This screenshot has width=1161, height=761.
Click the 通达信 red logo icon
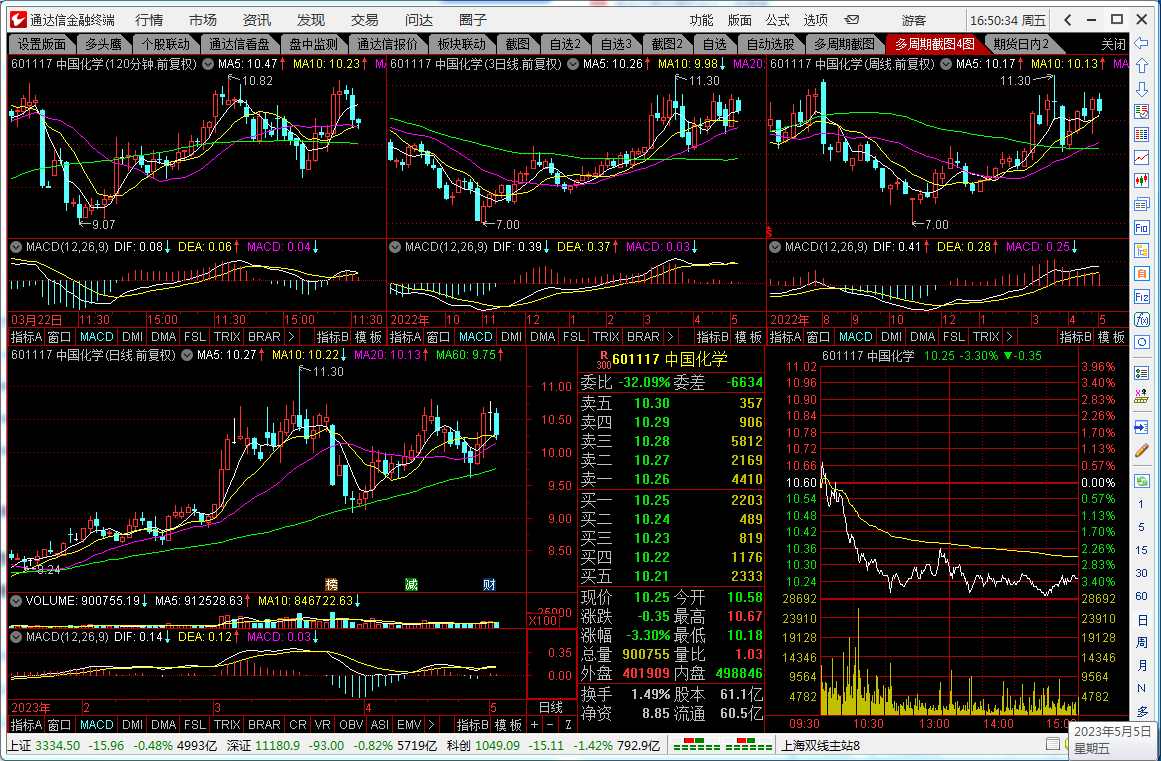pyautogui.click(x=18, y=20)
